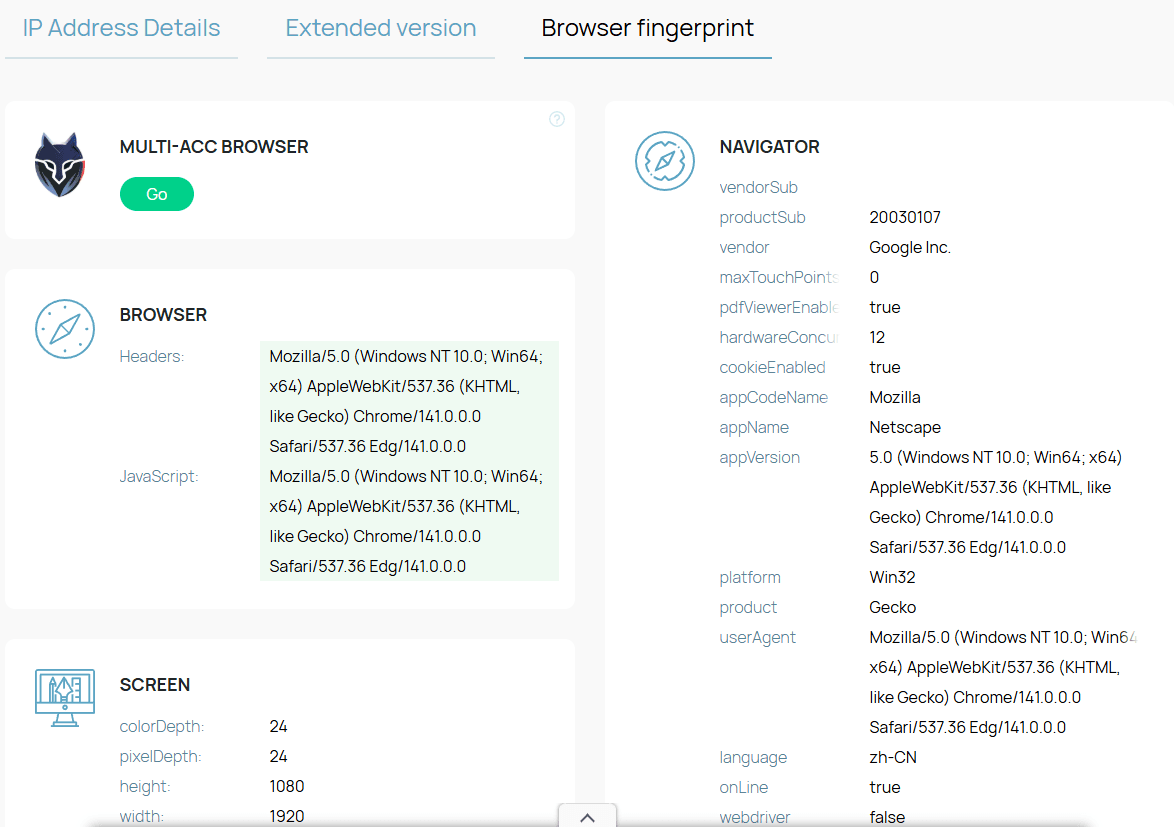Click the vendor value Google Inc.
Image resolution: width=1174 pixels, height=827 pixels.
[x=910, y=247]
